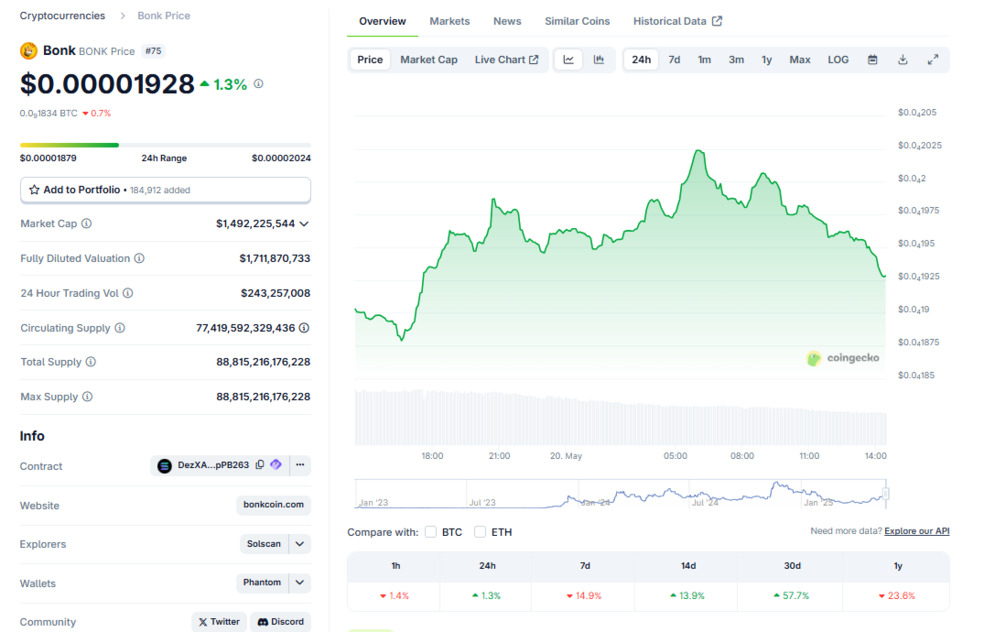The image size is (984, 632).
Task: Expand the Market Cap value chevron
Action: [x=304, y=223]
